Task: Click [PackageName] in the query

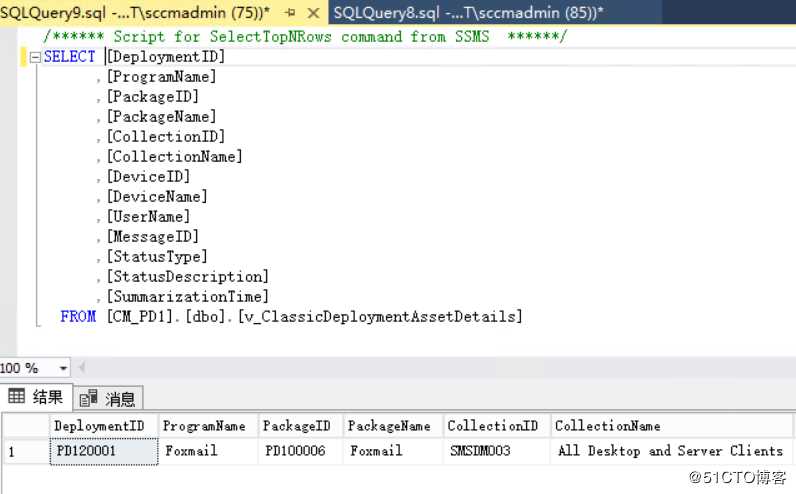Action: (x=161, y=117)
